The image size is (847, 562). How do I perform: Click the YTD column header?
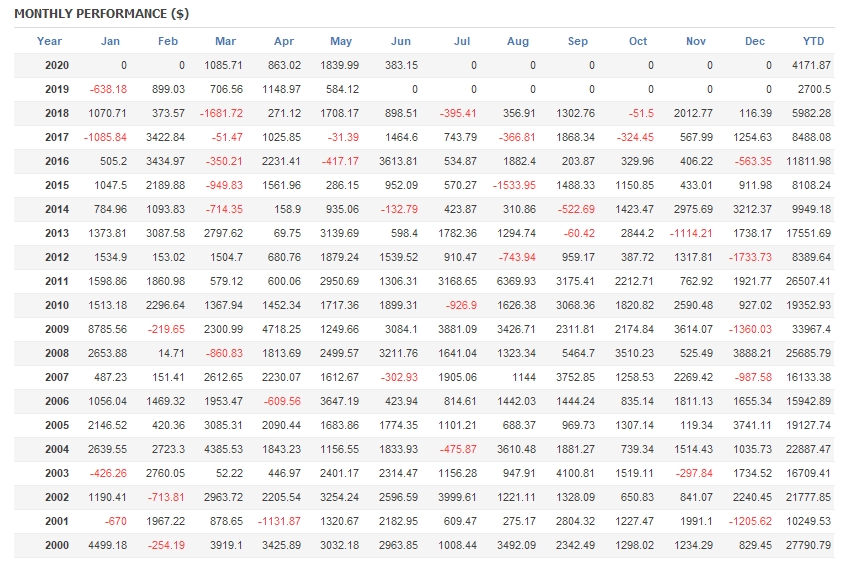(x=813, y=41)
